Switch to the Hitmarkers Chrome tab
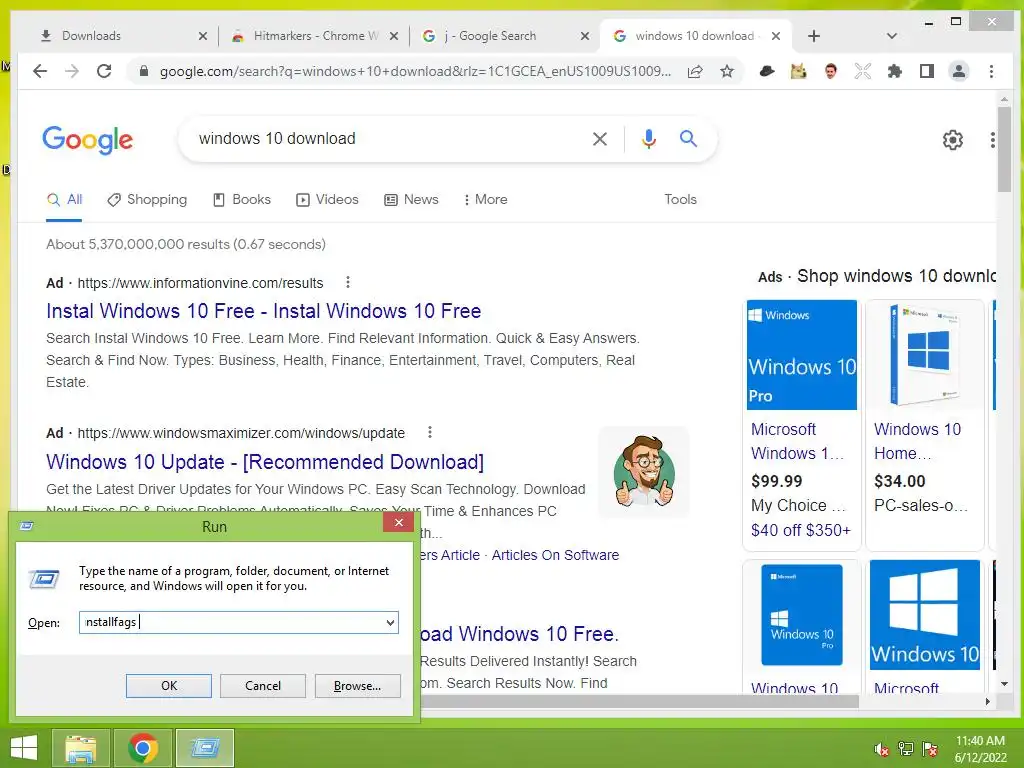The image size is (1024, 768). [x=316, y=36]
